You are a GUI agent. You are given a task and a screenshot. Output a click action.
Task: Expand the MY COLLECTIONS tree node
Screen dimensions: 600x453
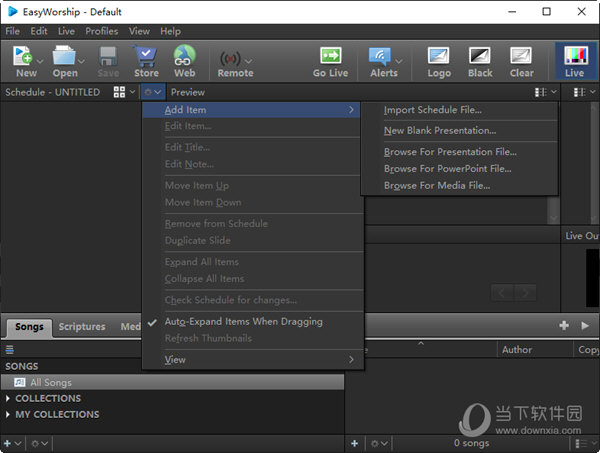tap(8, 414)
